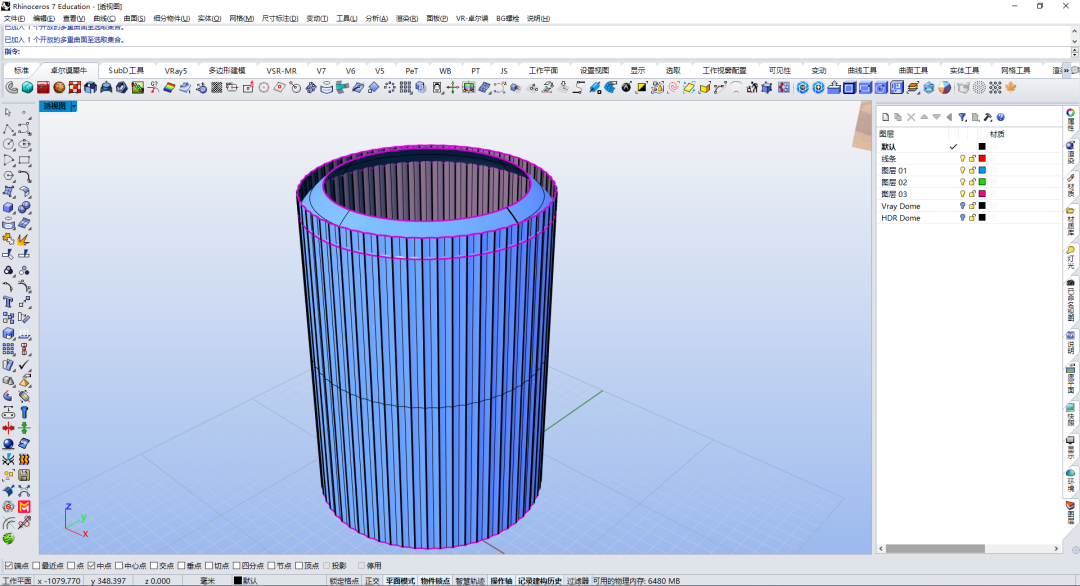The height and width of the screenshot is (586, 1080).
Task: Enable the 四分点 quadrant snap checkbox
Action: (236, 565)
